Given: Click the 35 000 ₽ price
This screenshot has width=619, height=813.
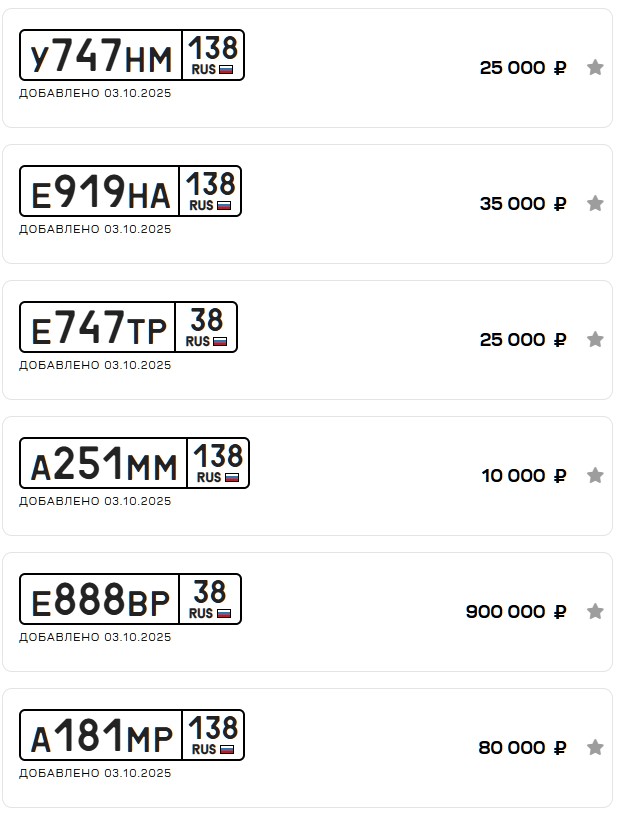Looking at the screenshot, I should coord(522,204).
